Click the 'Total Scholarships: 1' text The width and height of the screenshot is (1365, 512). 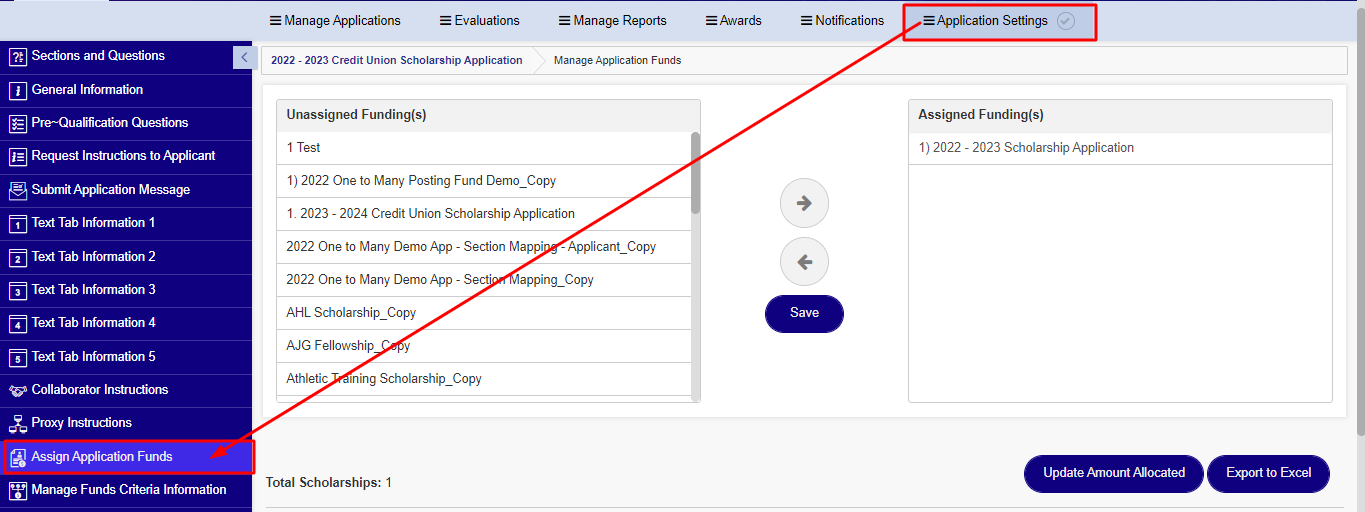click(329, 483)
